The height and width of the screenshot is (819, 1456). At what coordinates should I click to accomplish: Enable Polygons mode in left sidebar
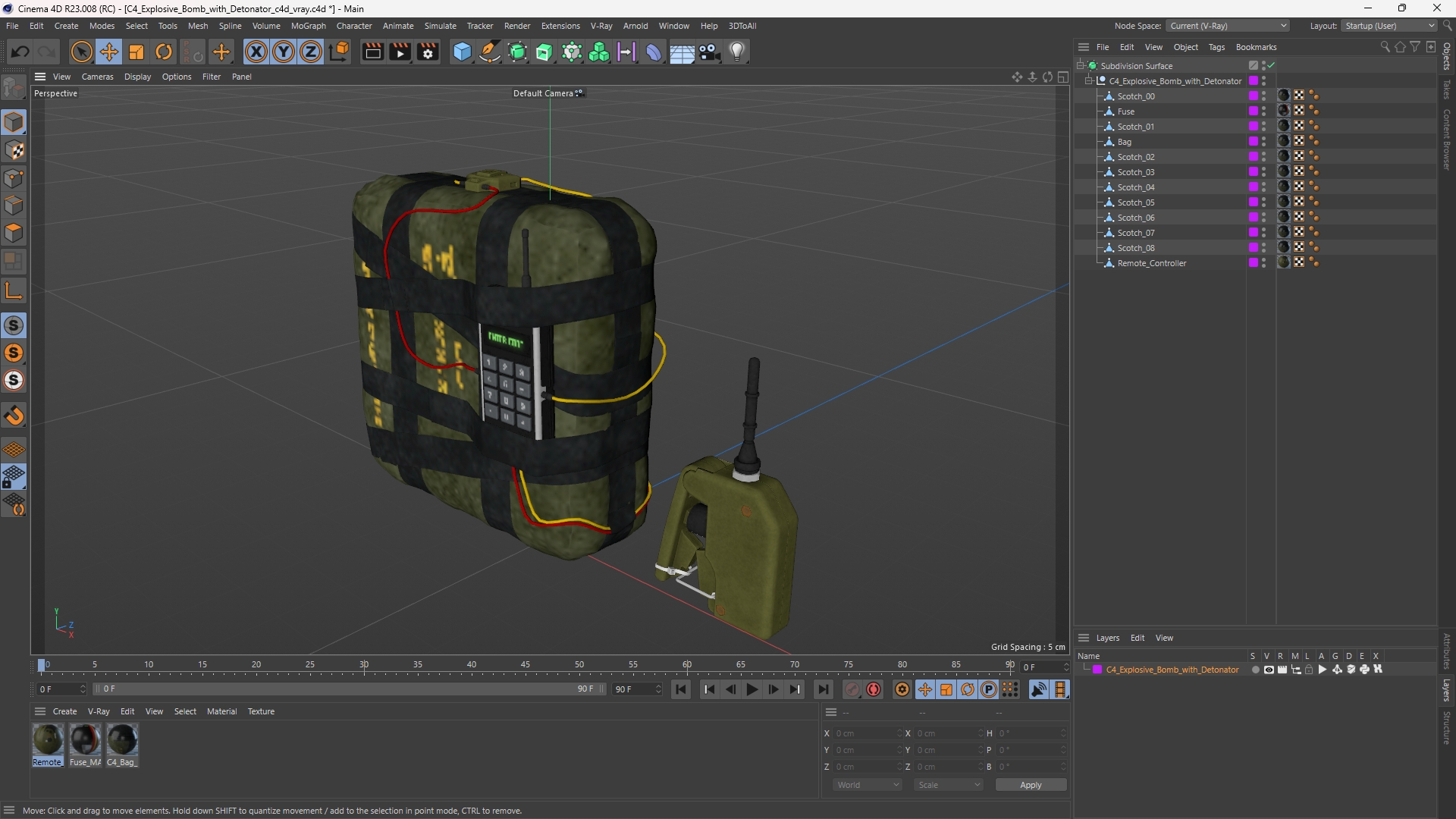[14, 233]
